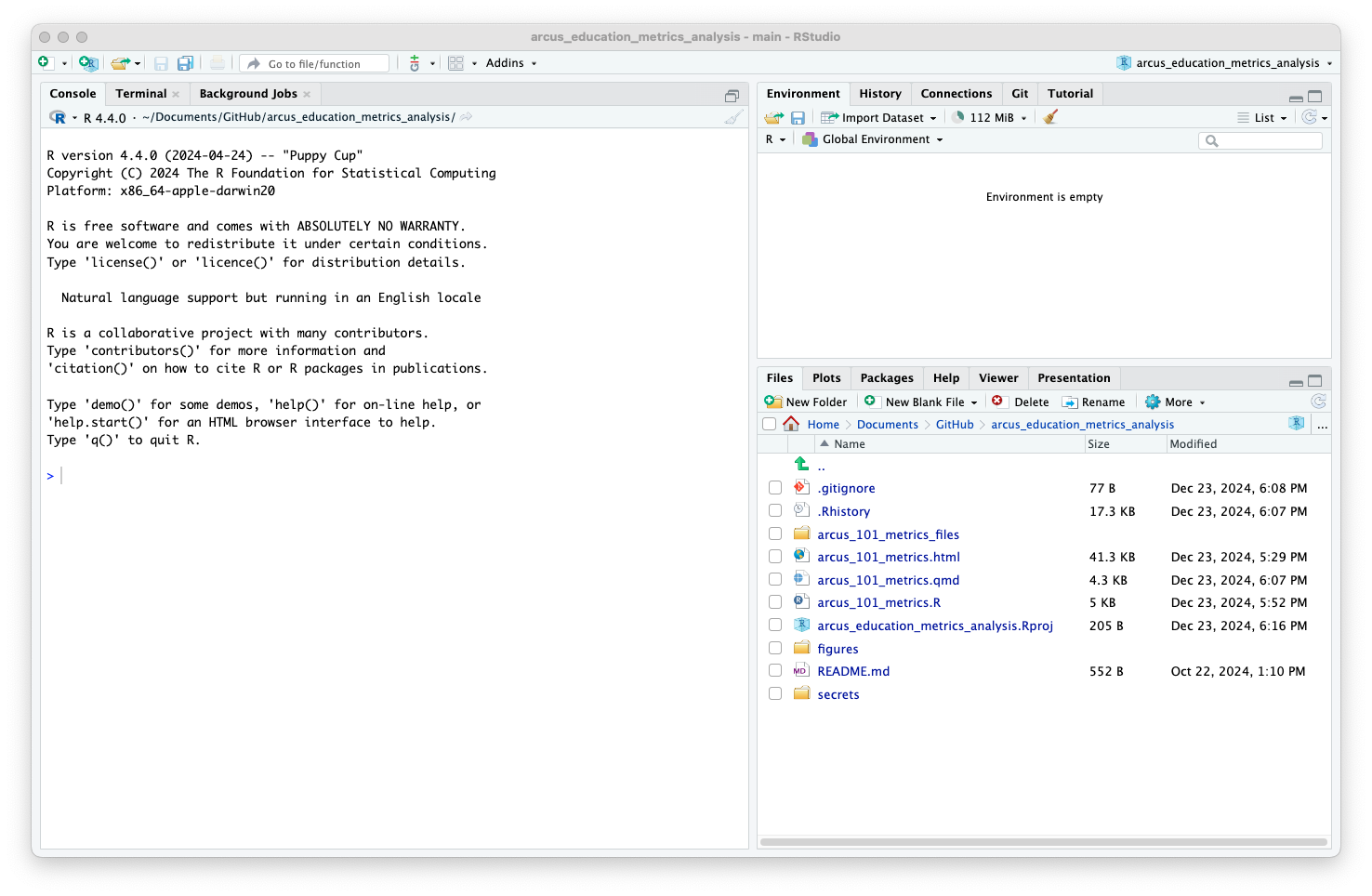Click the save workspace icon in Environment pane
Image resolution: width=1372 pixels, height=896 pixels.
[798, 118]
